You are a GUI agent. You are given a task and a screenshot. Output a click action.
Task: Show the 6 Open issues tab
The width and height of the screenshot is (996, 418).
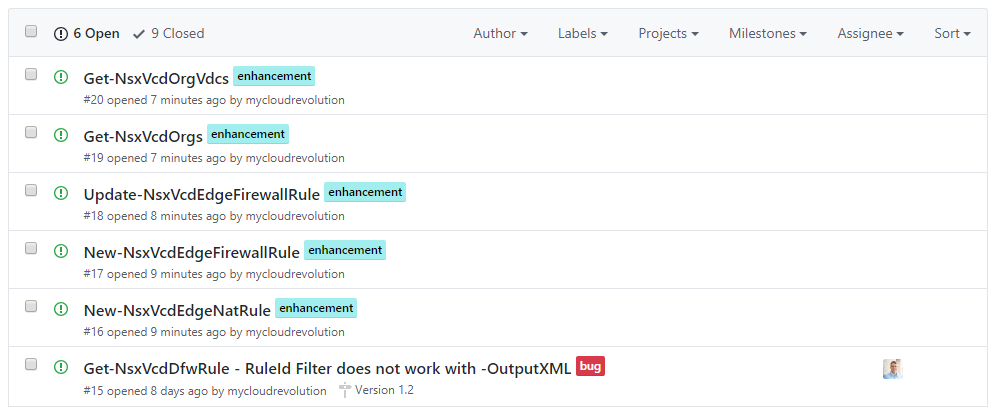[x=86, y=33]
